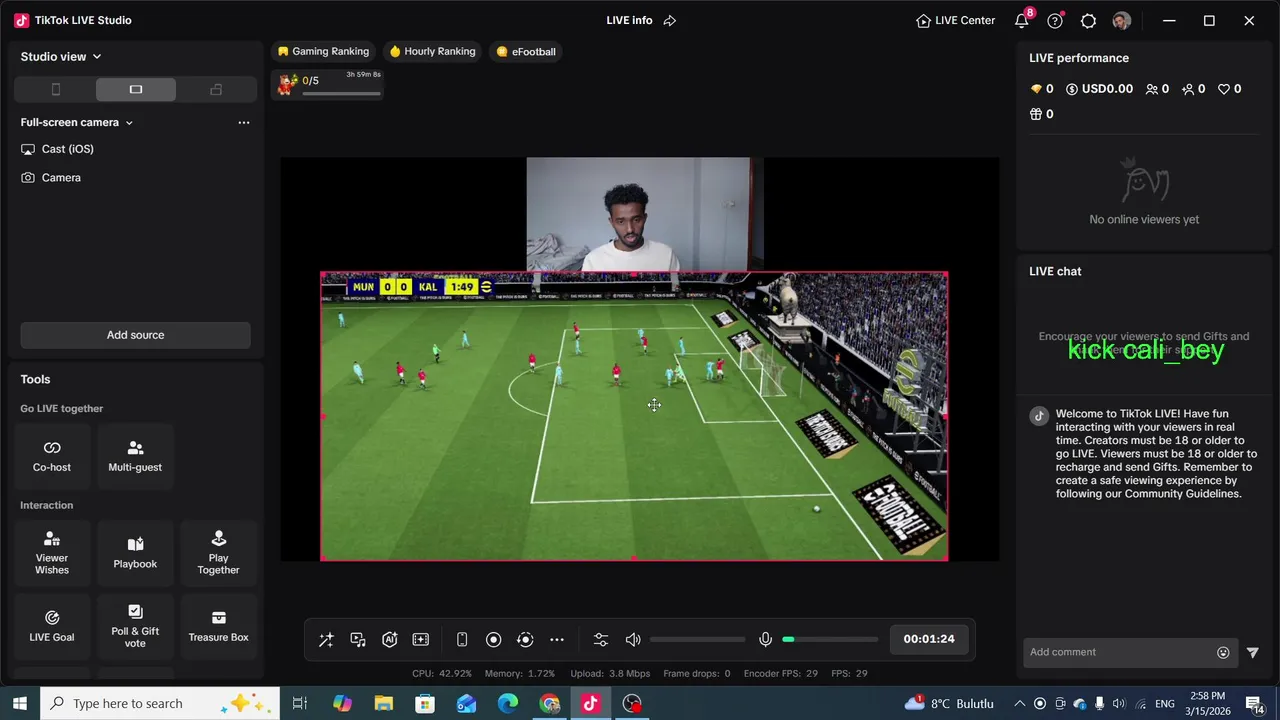Open the Co-host tool
Screen dimensions: 1280x720
tap(52, 456)
